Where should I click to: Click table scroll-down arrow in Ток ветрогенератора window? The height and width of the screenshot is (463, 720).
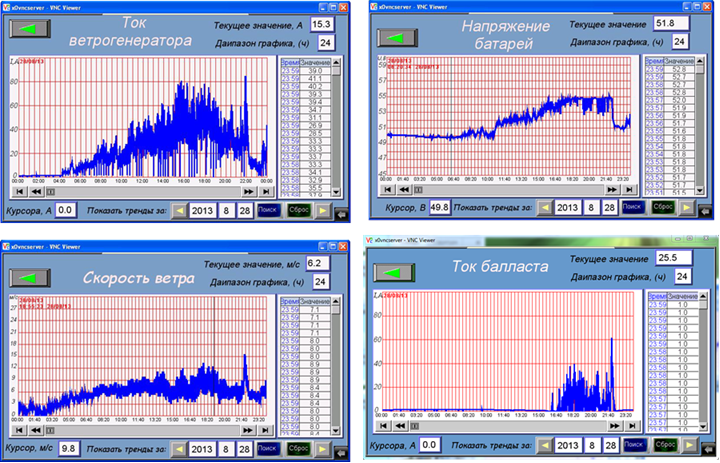point(336,192)
